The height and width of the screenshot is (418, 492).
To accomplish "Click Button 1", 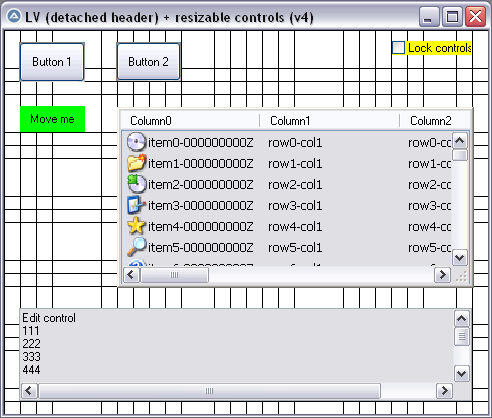I will (52, 62).
